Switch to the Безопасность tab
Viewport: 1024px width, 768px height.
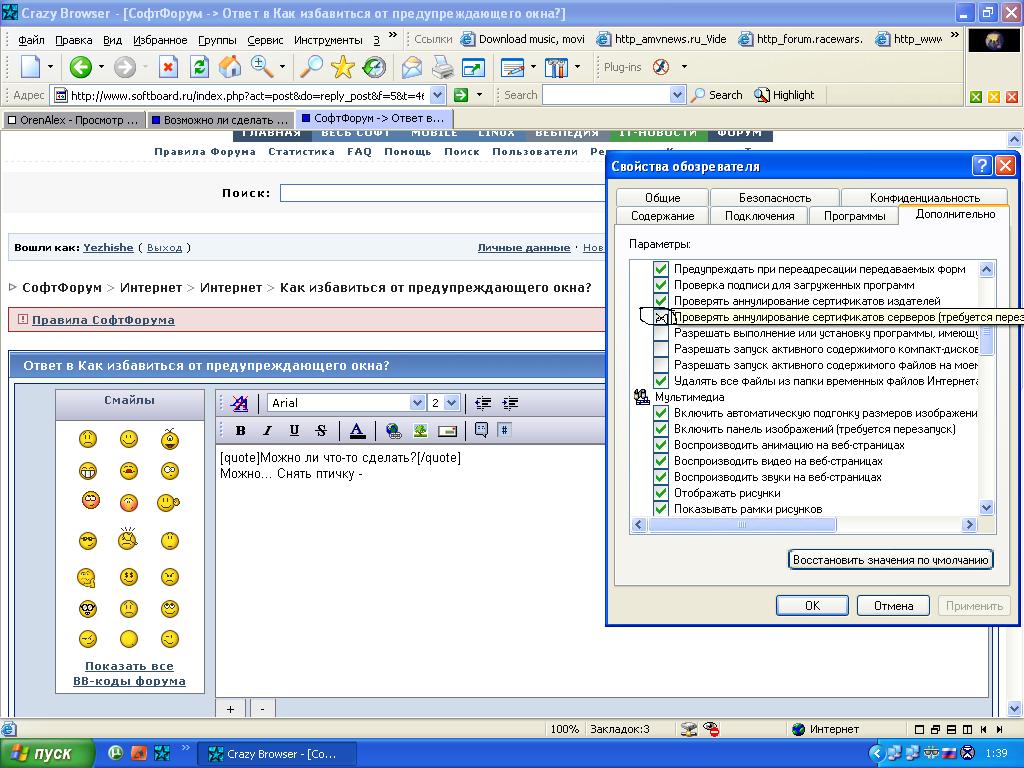pos(775,197)
